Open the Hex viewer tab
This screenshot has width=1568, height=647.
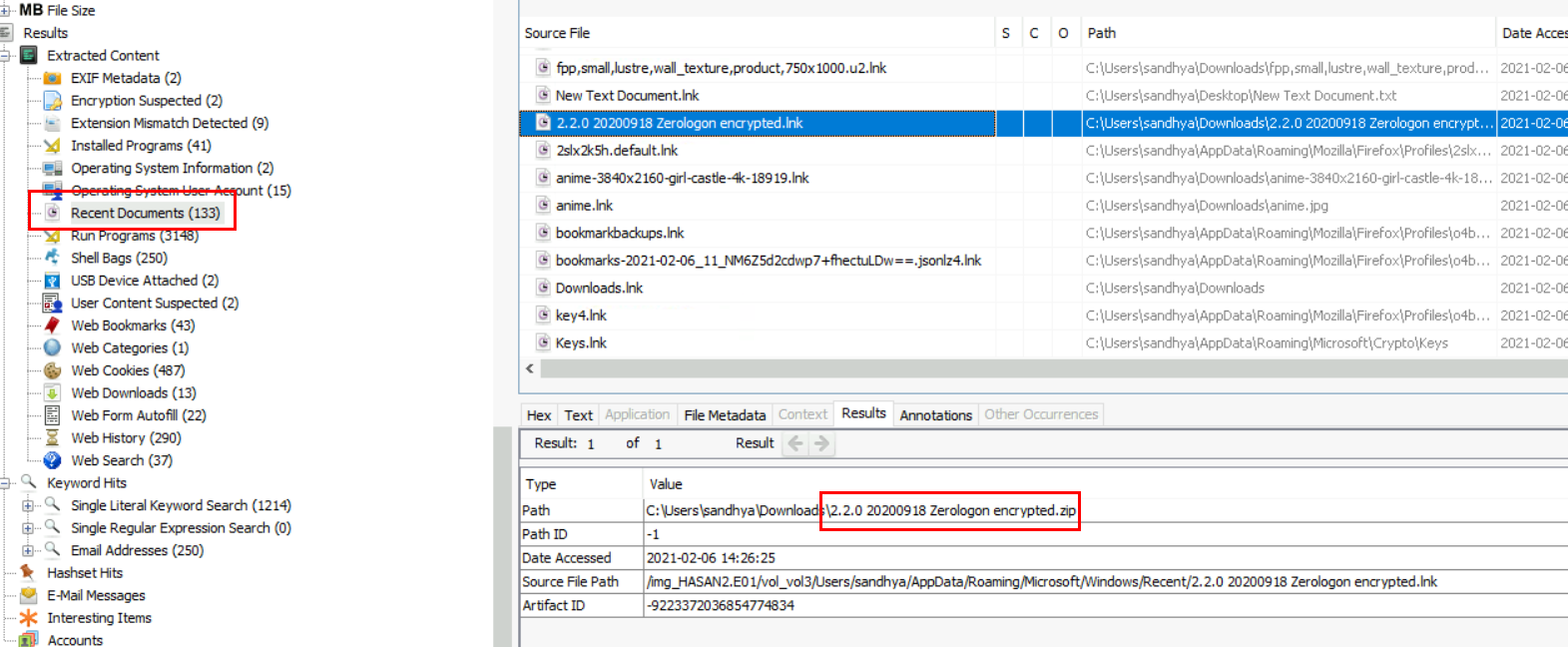pyautogui.click(x=539, y=415)
